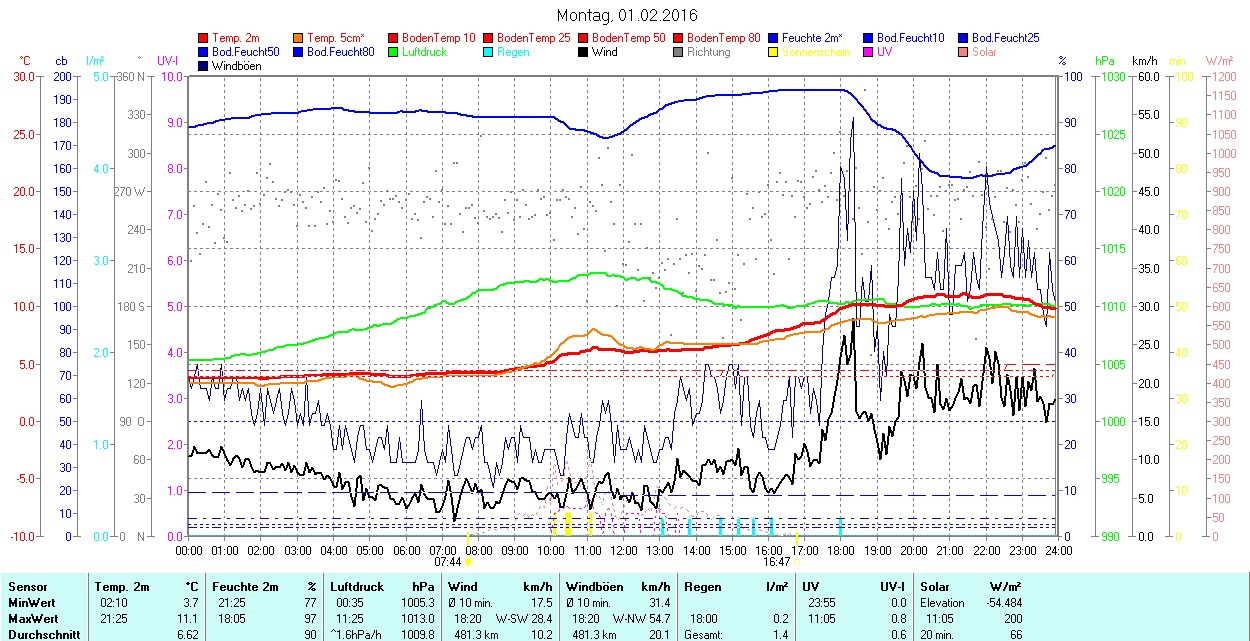1250x641 pixels.
Task: Click the green Luftdruck legend swatch
Action: pos(394,52)
